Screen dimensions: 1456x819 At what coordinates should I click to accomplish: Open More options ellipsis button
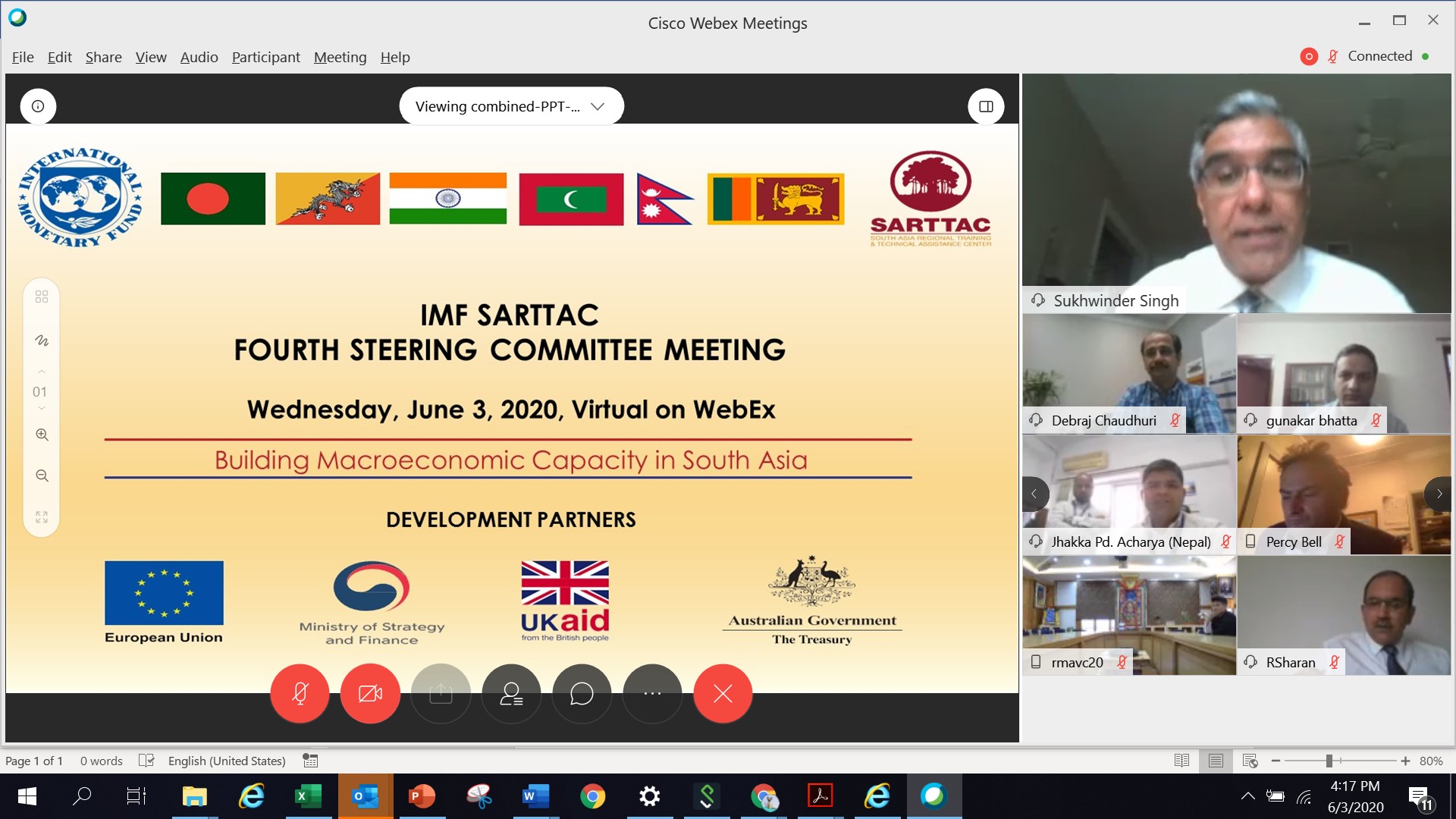[652, 693]
